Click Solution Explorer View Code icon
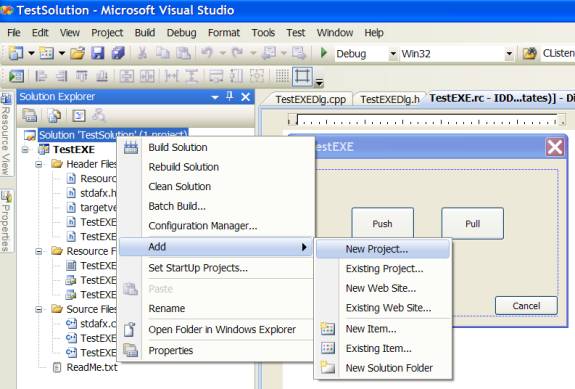The image size is (575, 389). point(78,115)
